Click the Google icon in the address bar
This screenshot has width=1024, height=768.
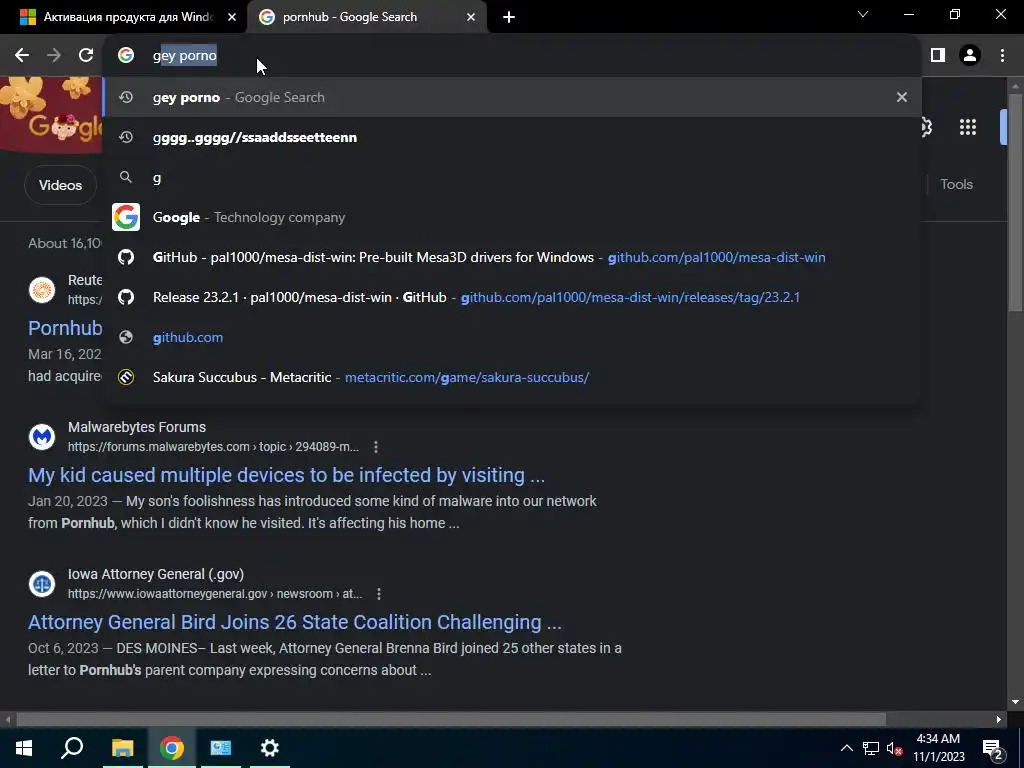126,56
